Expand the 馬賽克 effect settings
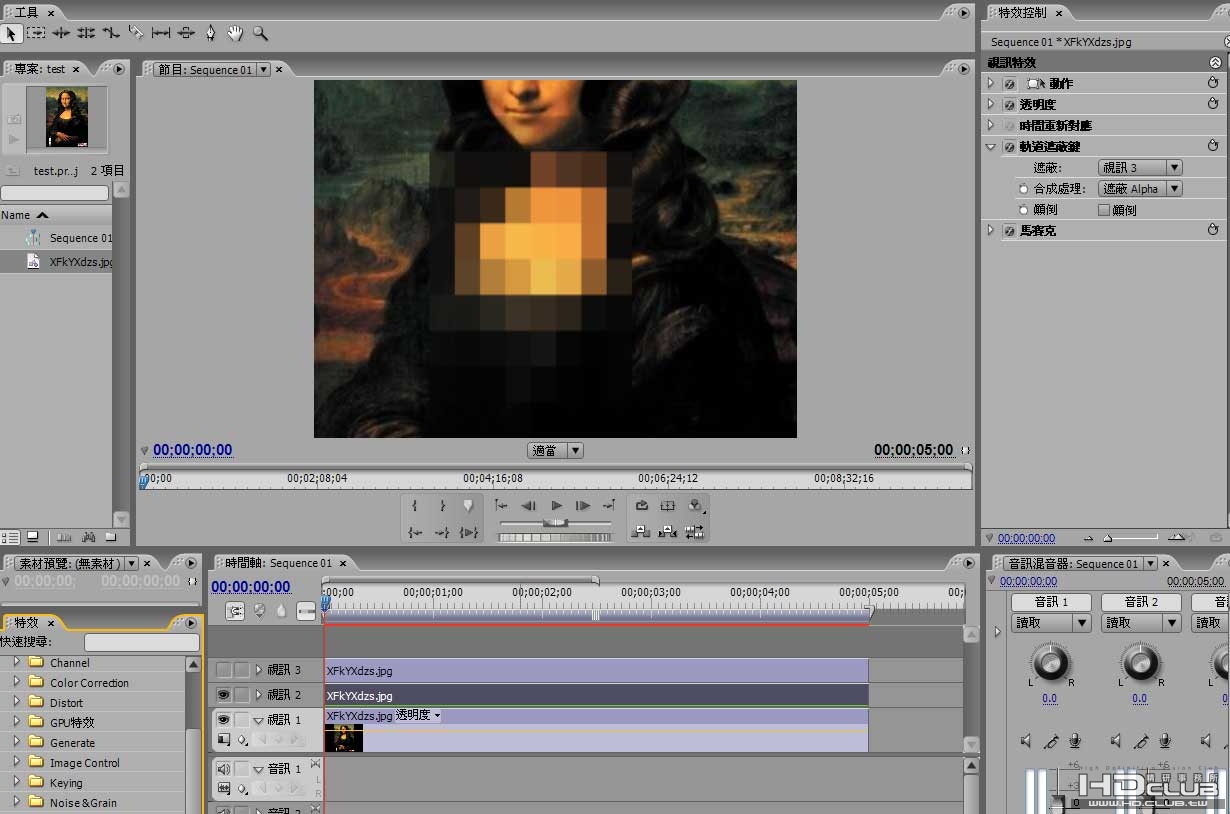The width and height of the screenshot is (1230, 814). tap(991, 231)
